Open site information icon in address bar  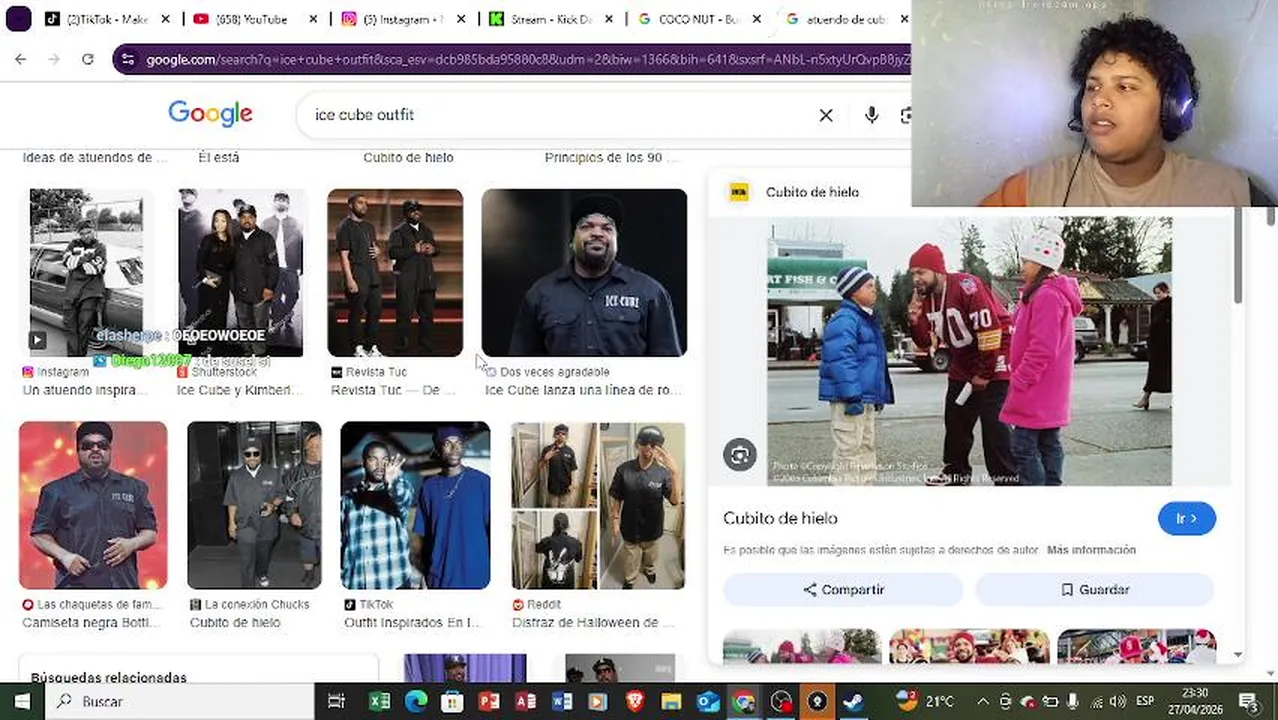pyautogui.click(x=127, y=60)
